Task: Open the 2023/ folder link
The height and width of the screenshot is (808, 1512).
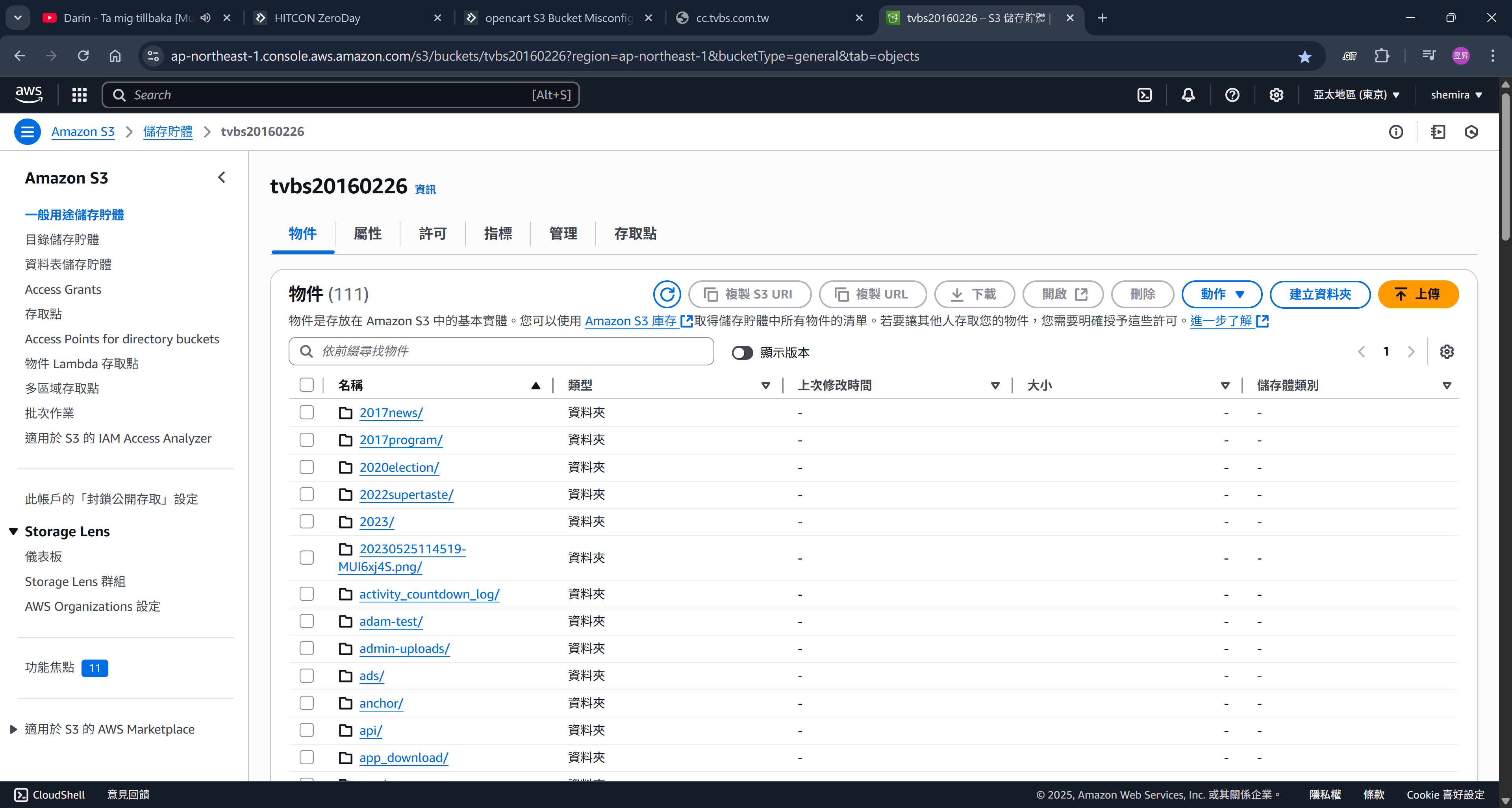Action: 377,522
